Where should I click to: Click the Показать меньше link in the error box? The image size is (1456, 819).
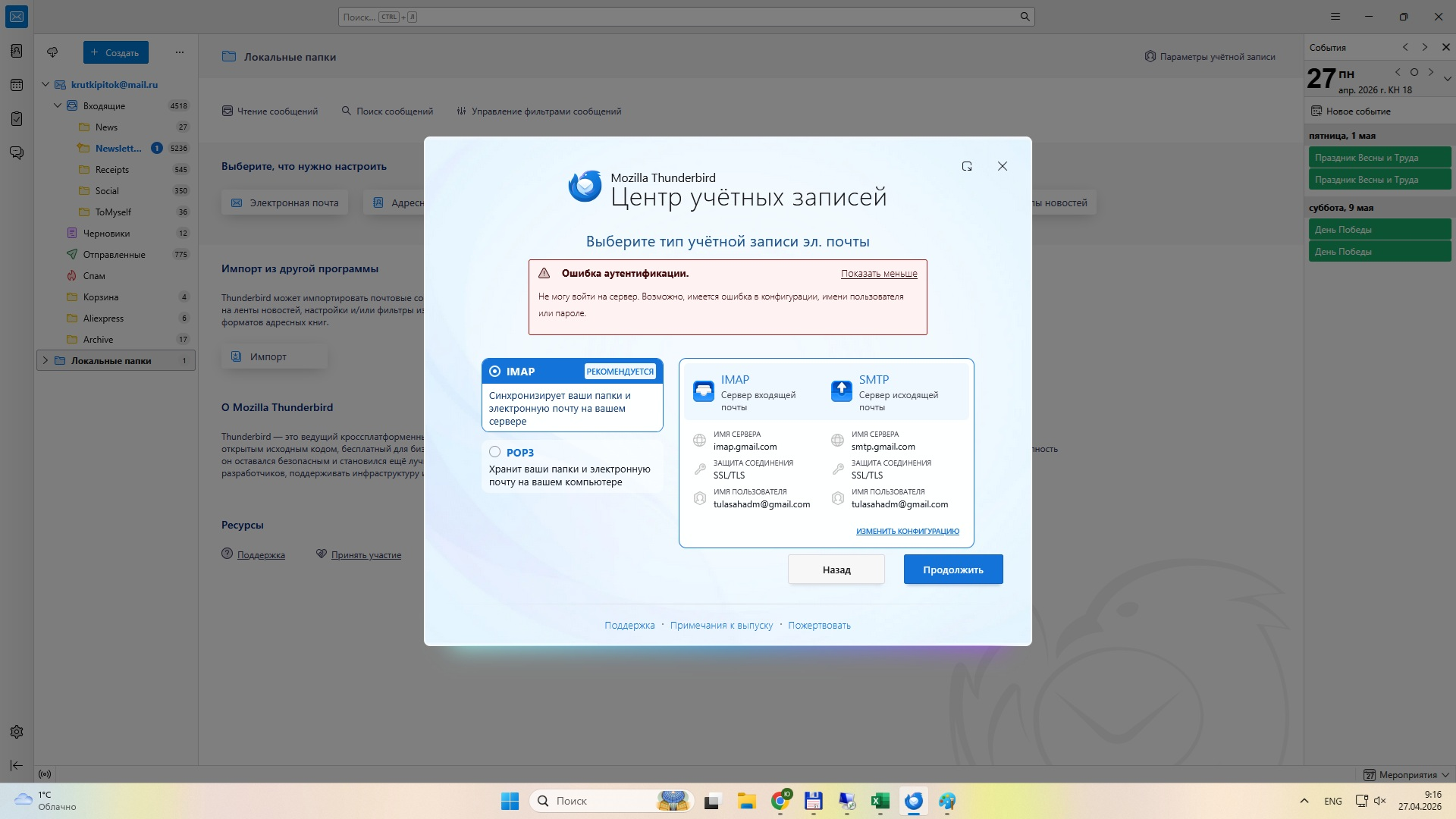[879, 274]
